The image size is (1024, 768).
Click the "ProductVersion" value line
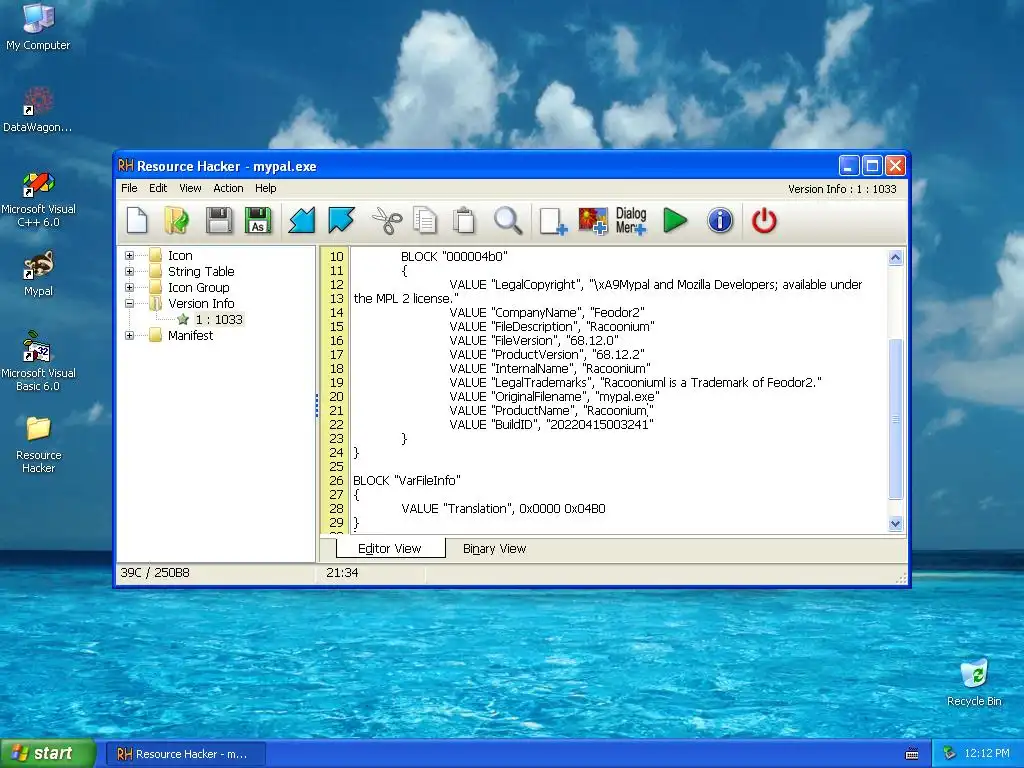[547, 355]
